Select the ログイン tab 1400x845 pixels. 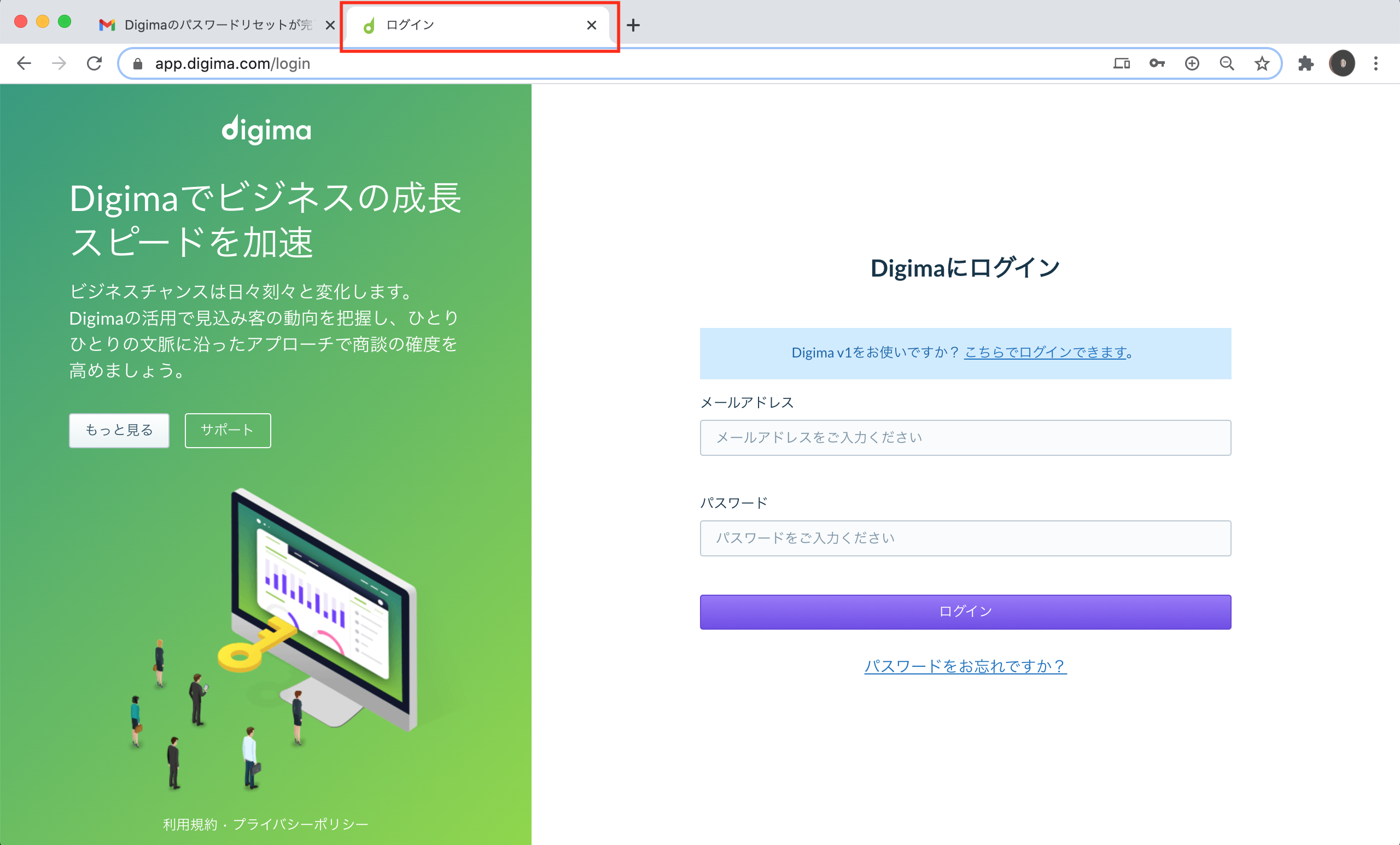click(477, 25)
